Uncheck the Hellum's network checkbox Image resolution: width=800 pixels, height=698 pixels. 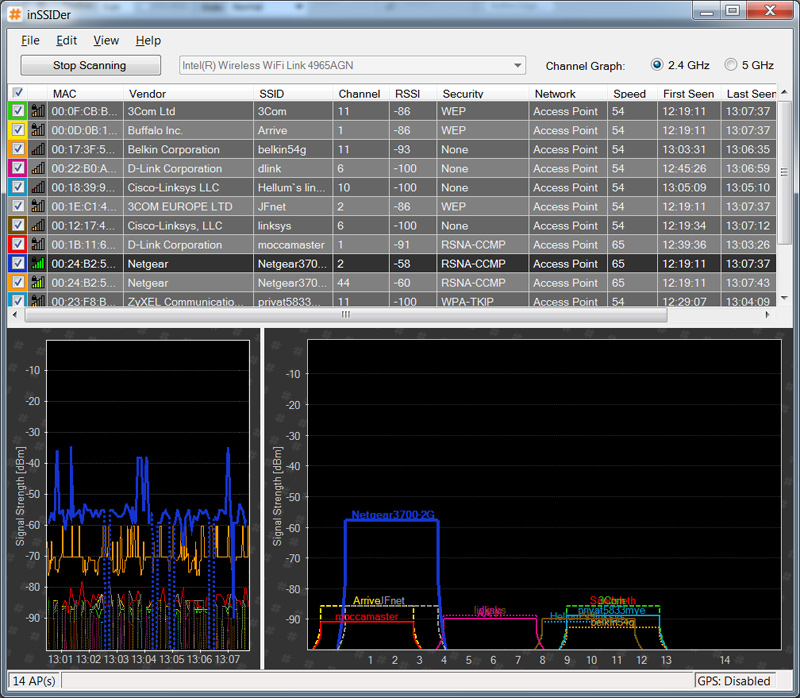(x=17, y=188)
